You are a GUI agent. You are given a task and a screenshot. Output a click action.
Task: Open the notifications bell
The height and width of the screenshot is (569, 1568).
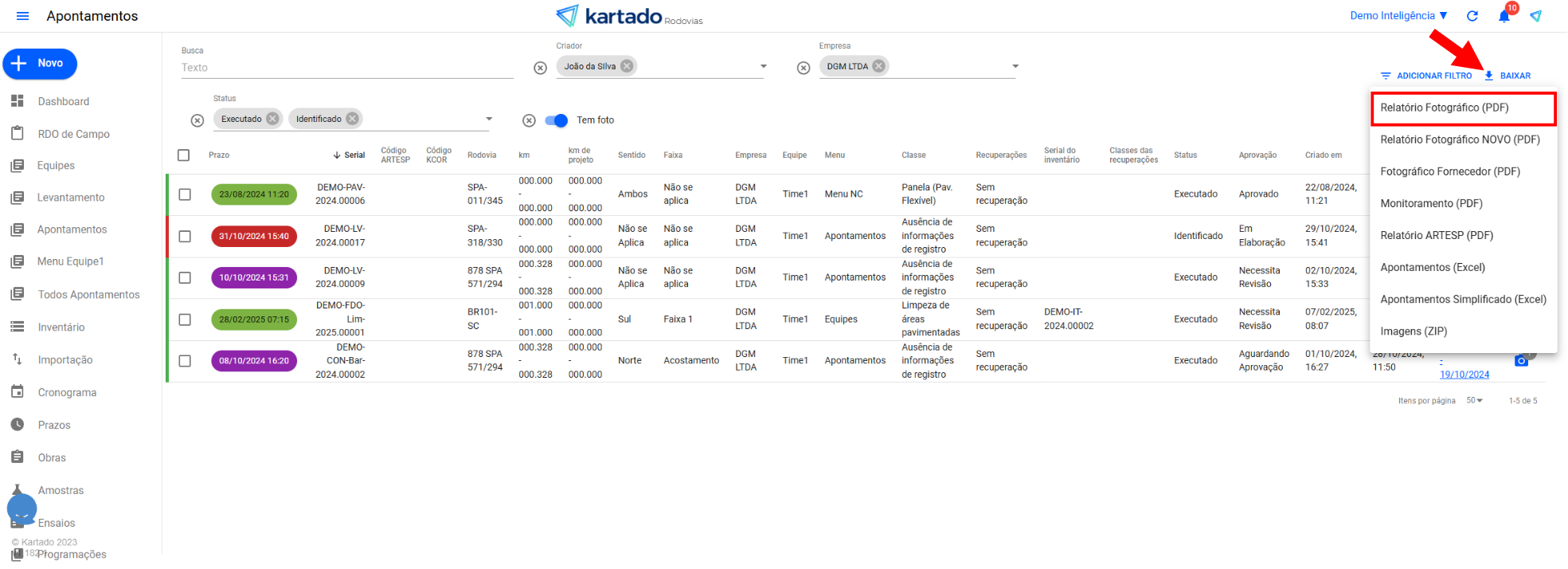click(x=1503, y=16)
